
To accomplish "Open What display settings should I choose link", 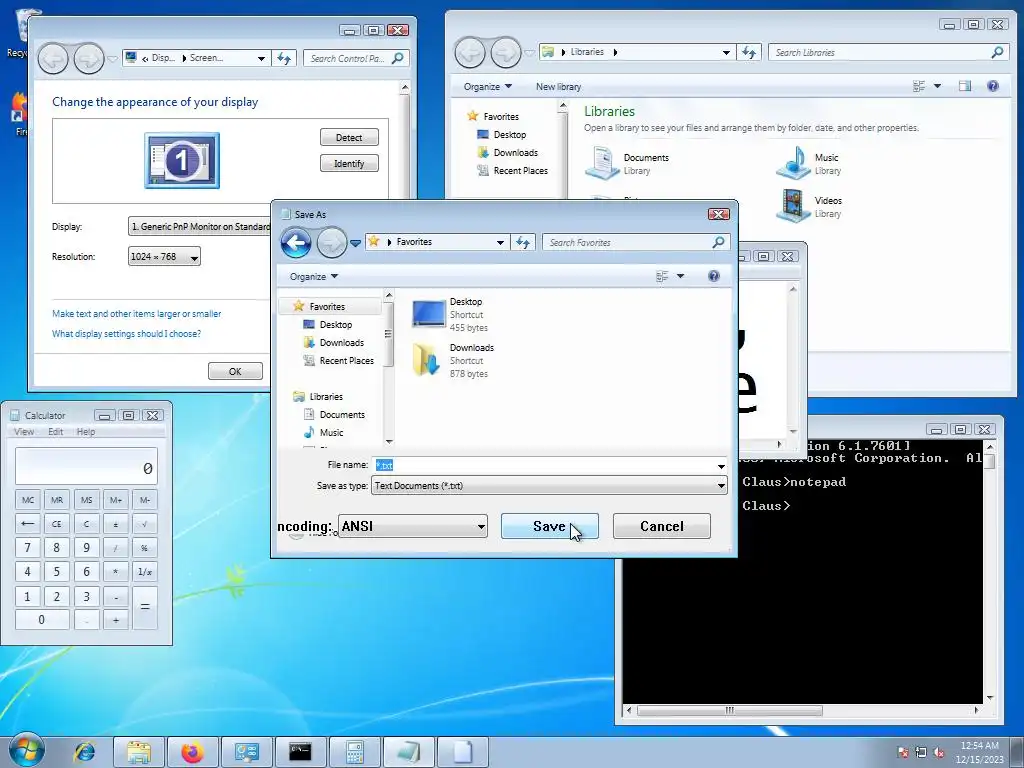I will click(x=126, y=334).
